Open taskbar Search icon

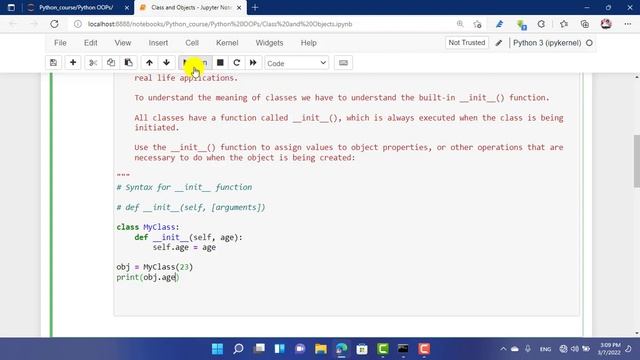pyautogui.click(x=238, y=349)
